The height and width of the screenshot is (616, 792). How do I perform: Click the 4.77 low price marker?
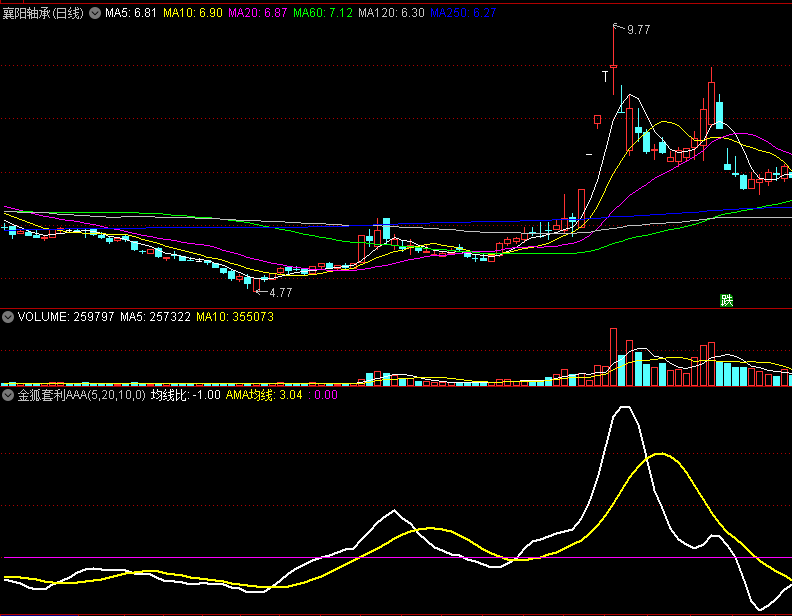tap(280, 293)
